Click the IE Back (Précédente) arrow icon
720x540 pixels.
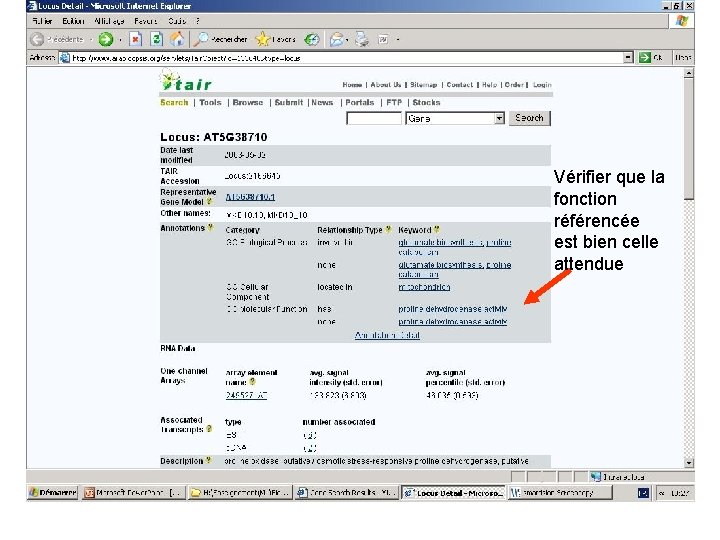click(37, 39)
